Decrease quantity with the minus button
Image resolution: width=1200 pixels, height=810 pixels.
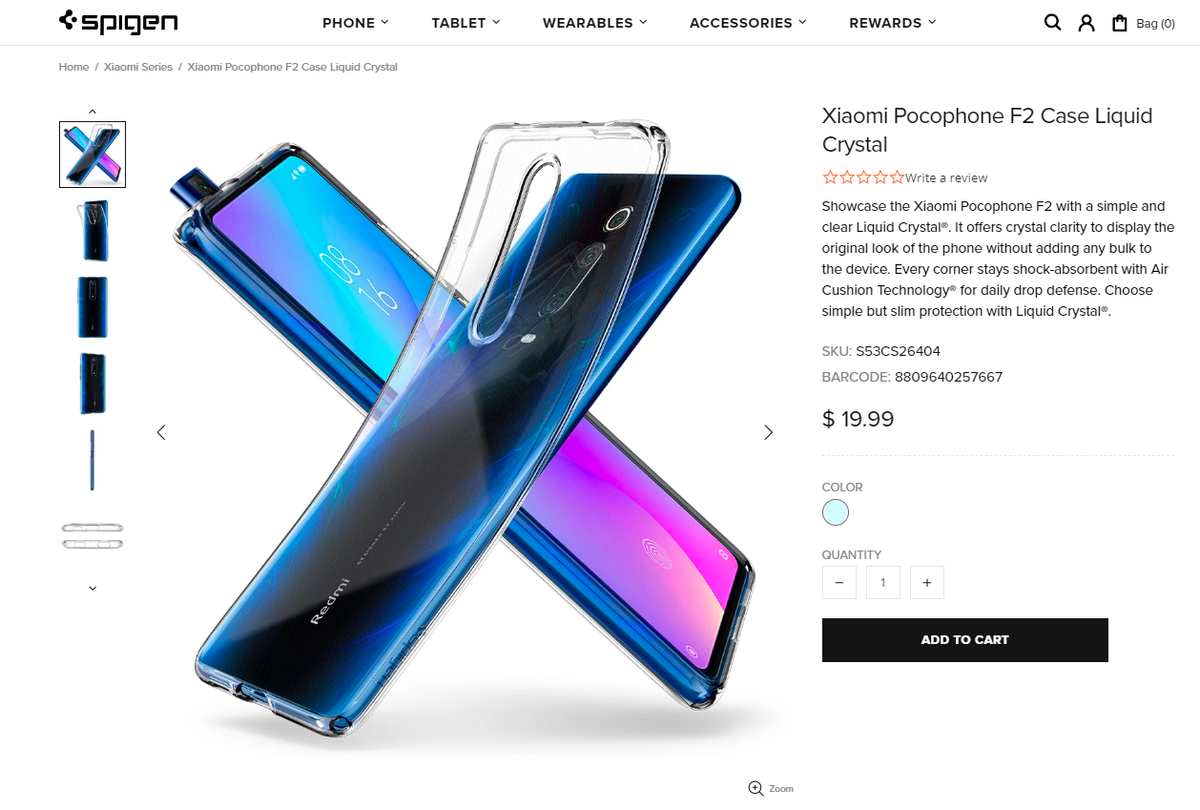(x=839, y=583)
